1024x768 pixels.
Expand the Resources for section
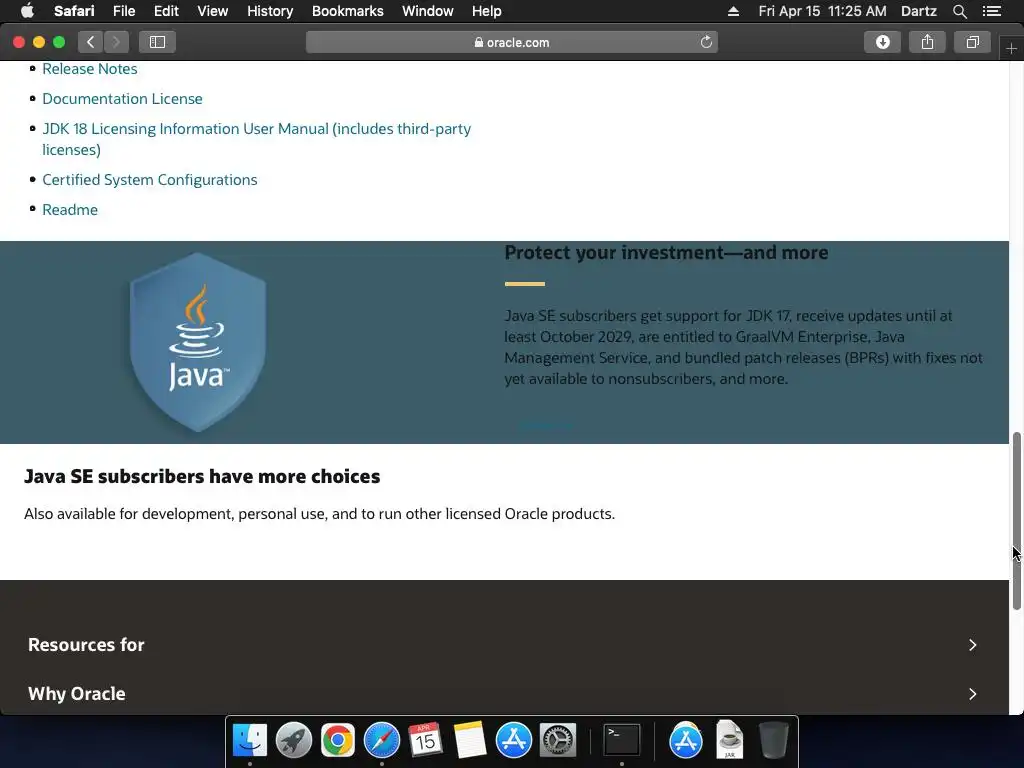(x=504, y=645)
